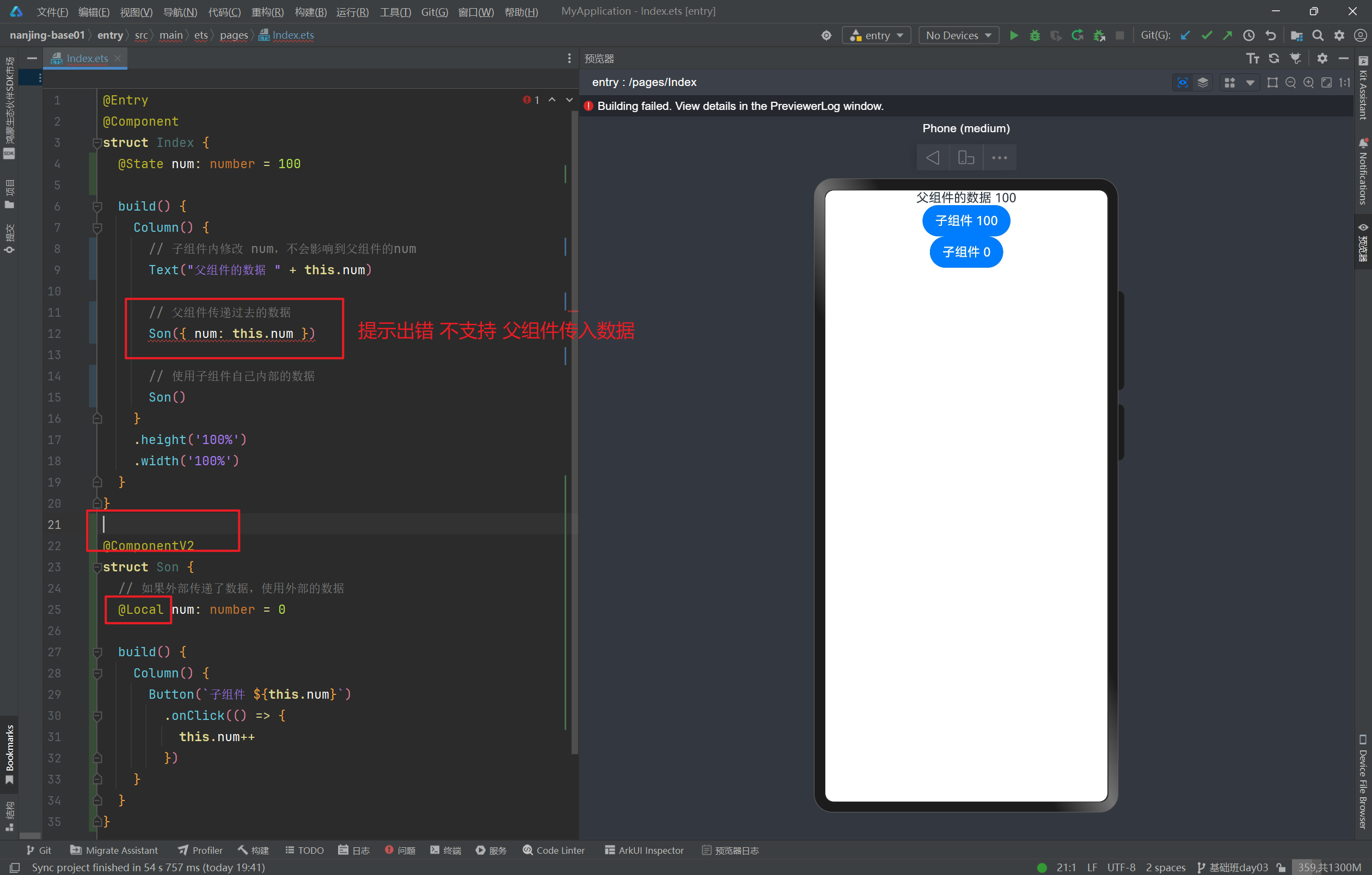Click the 子组件 100 preview button
Image resolution: width=1372 pixels, height=875 pixels.
pos(966,220)
